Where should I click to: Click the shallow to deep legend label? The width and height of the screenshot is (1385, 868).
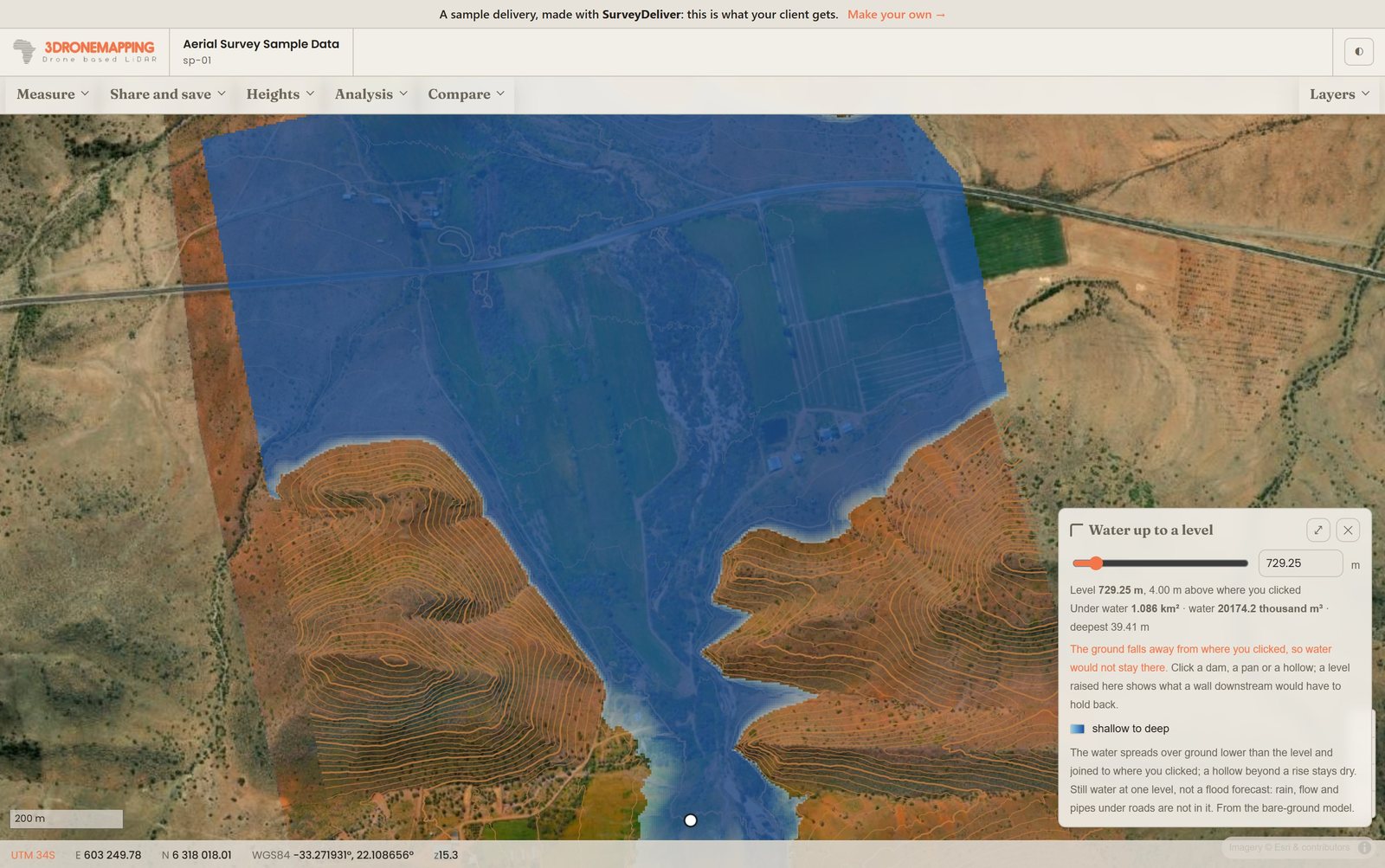click(1131, 729)
